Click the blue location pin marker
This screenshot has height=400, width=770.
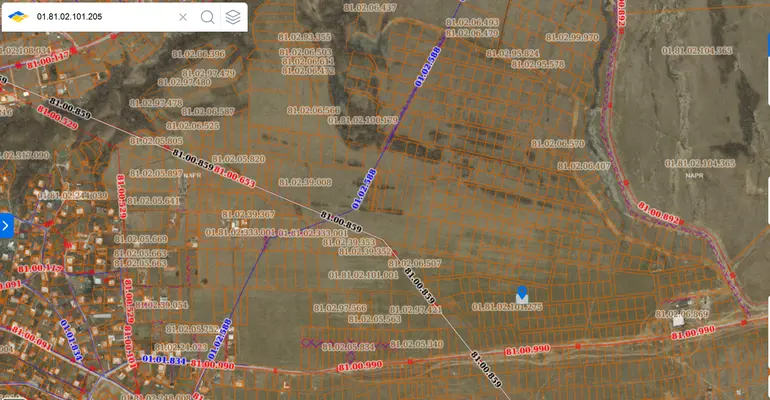522,294
